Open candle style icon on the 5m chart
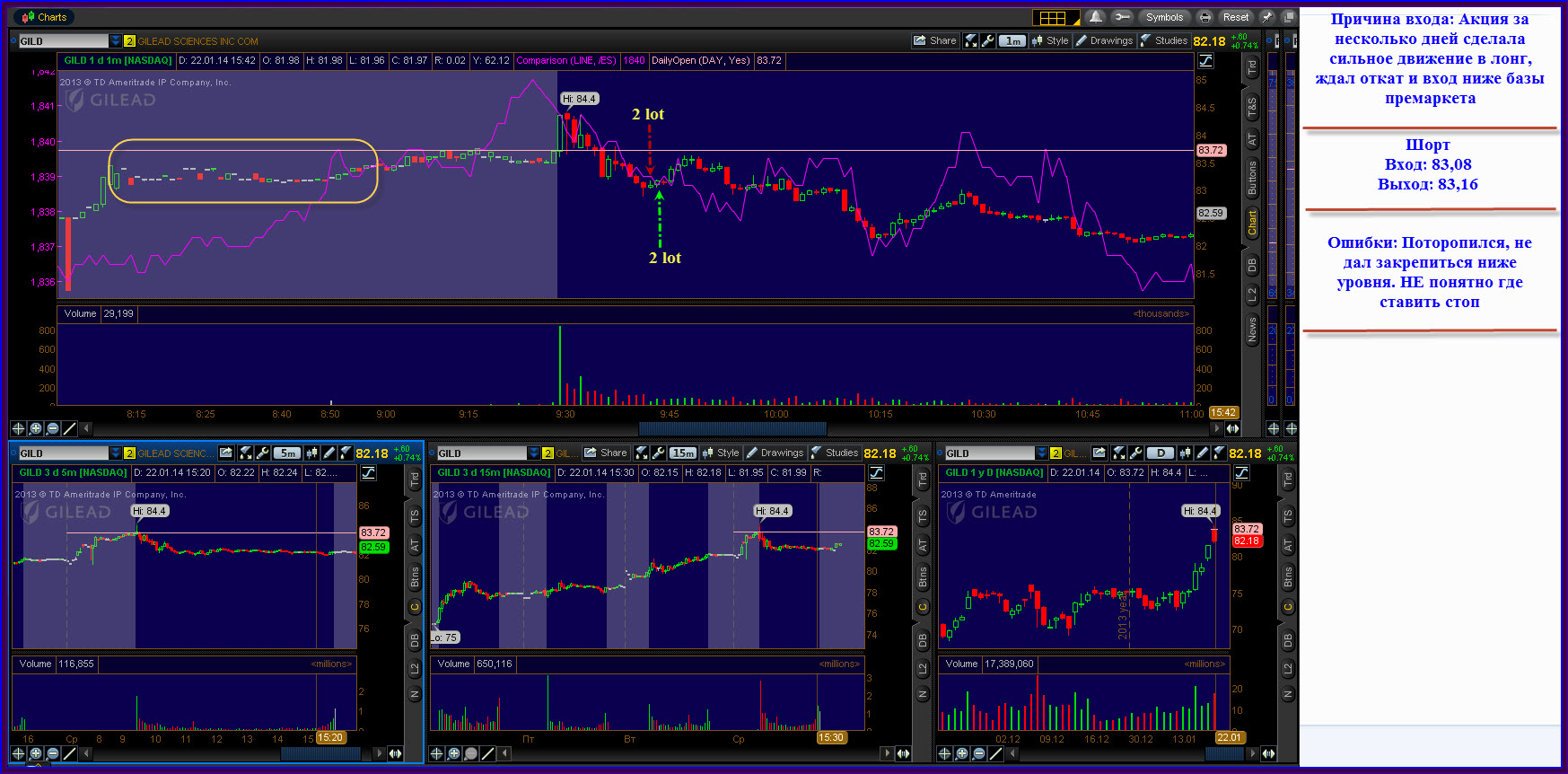The height and width of the screenshot is (774, 1568). (x=311, y=453)
